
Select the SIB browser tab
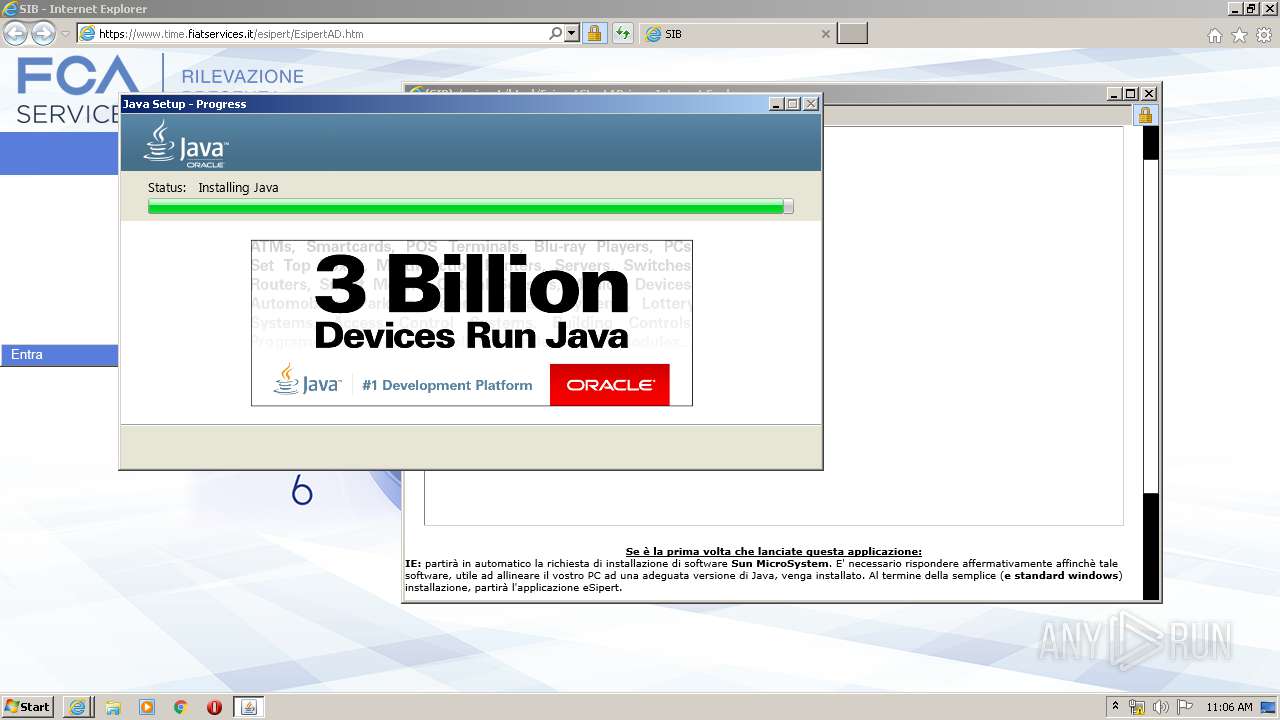(738, 34)
